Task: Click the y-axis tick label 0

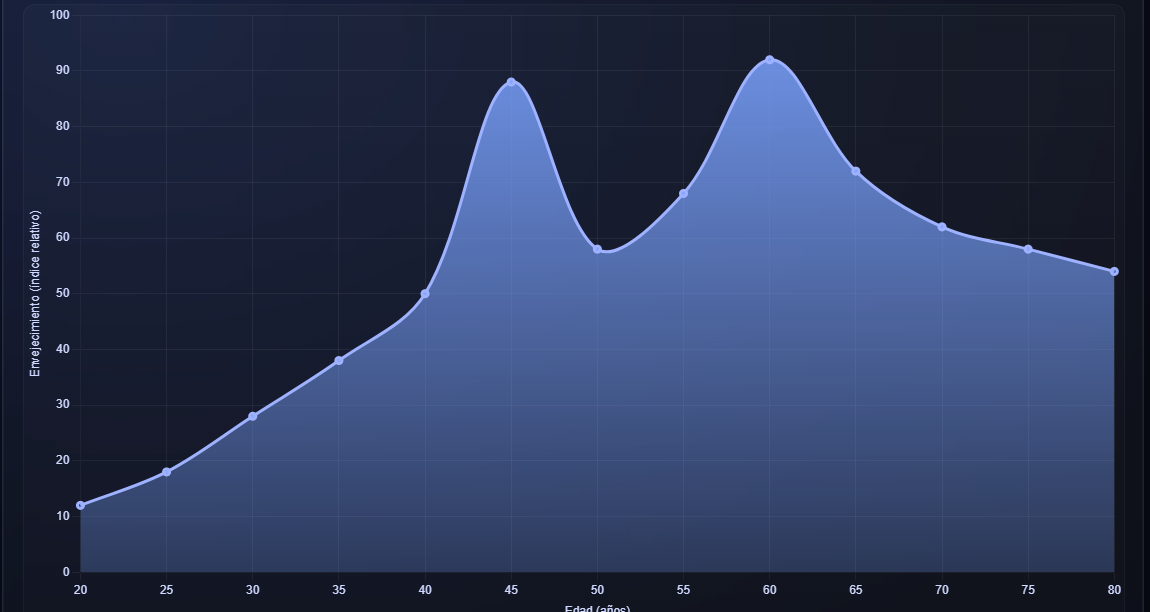Action: [66, 572]
